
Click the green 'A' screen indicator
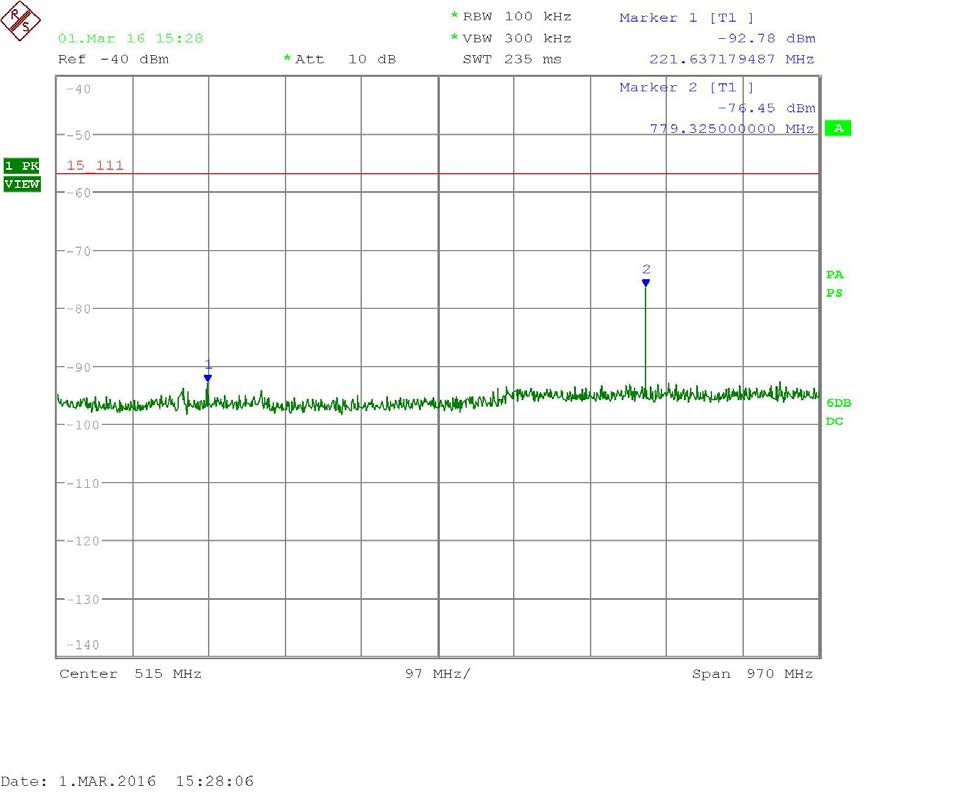point(838,128)
